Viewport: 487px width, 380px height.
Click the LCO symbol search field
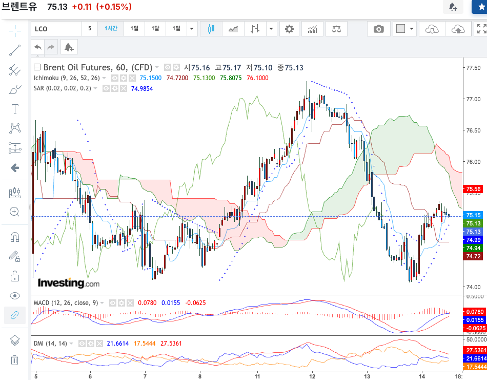tap(56, 29)
